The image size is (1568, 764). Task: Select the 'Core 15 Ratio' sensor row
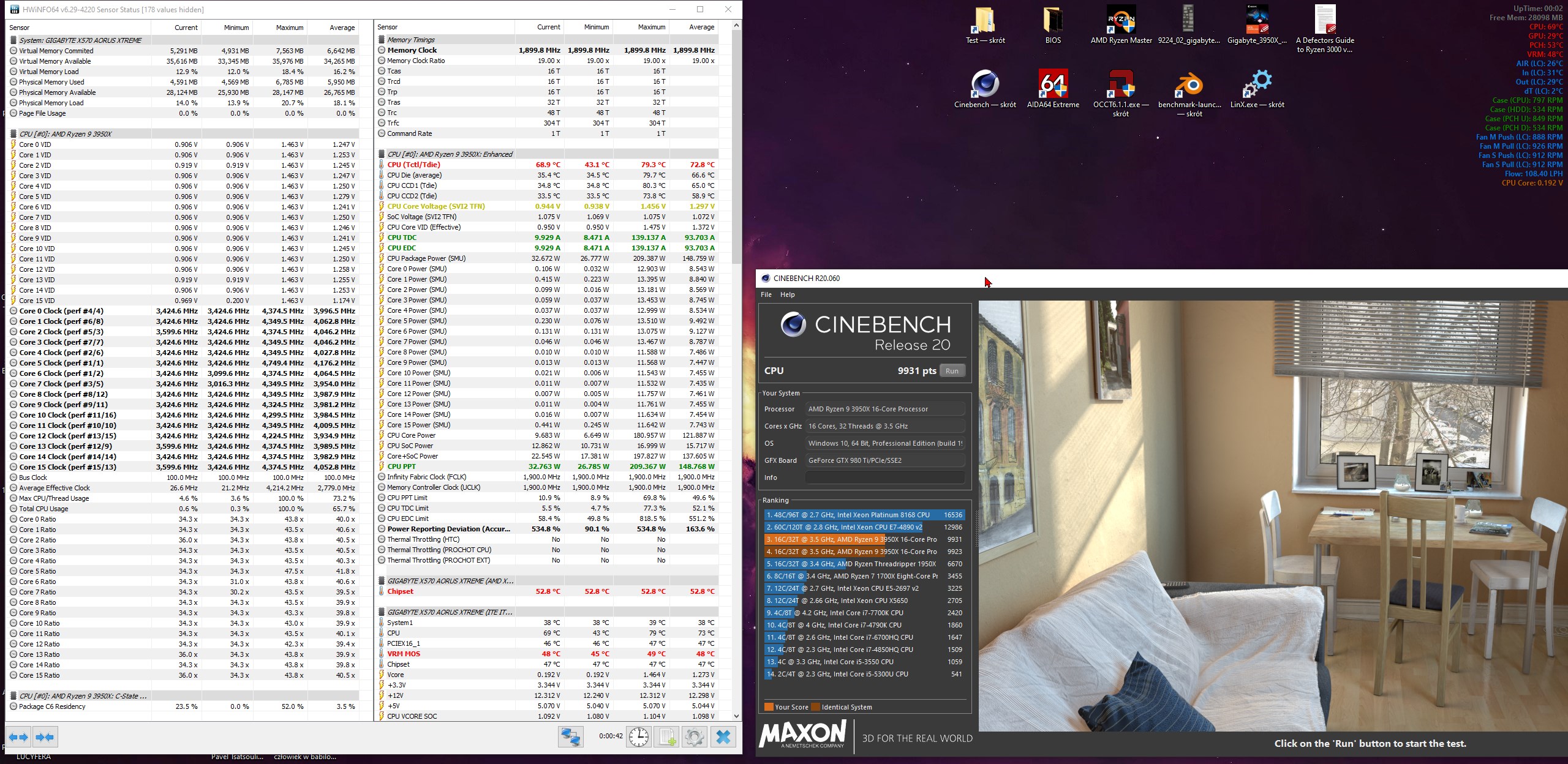coord(183,675)
